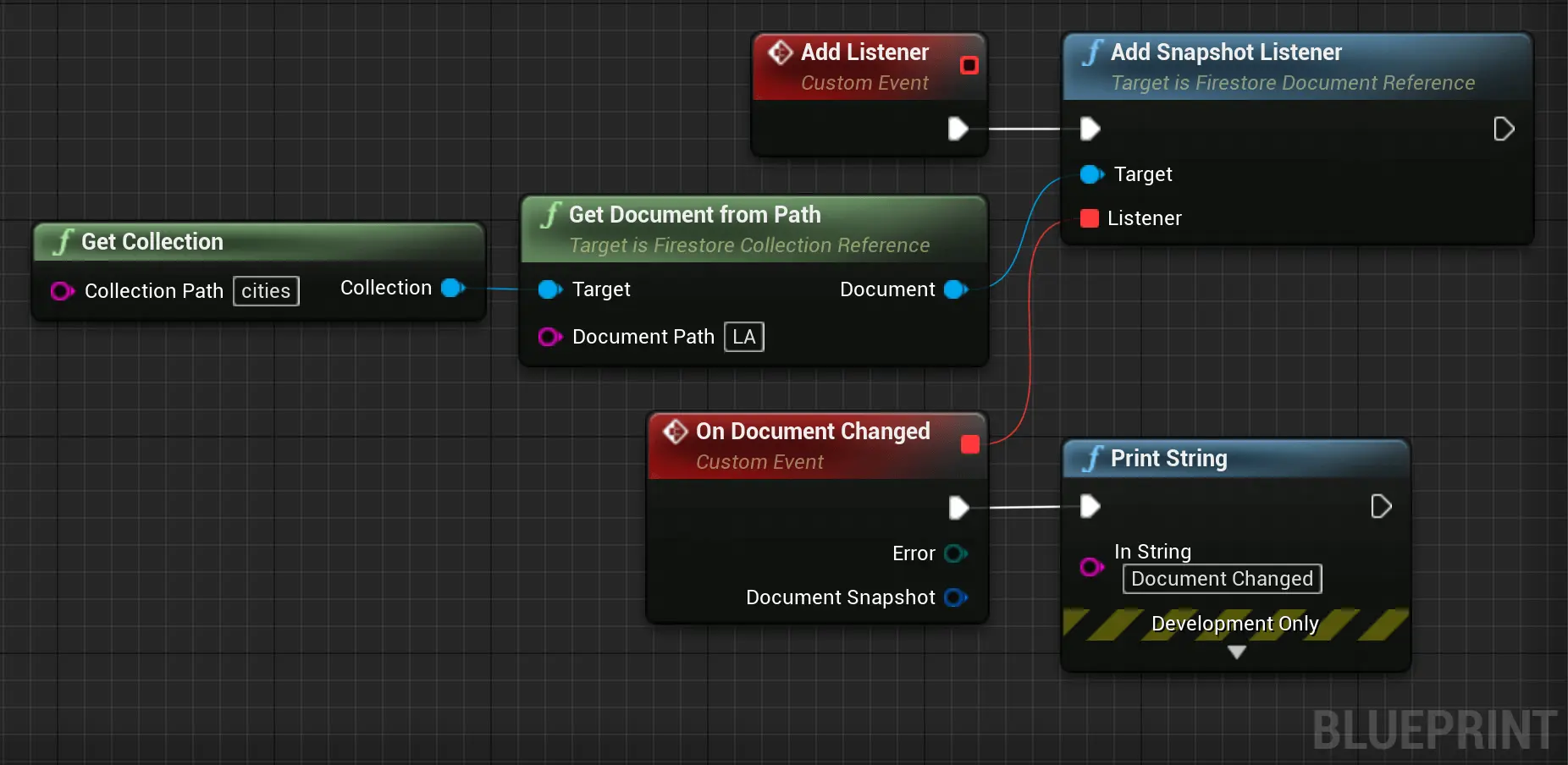Click the In String input pin

[1092, 567]
